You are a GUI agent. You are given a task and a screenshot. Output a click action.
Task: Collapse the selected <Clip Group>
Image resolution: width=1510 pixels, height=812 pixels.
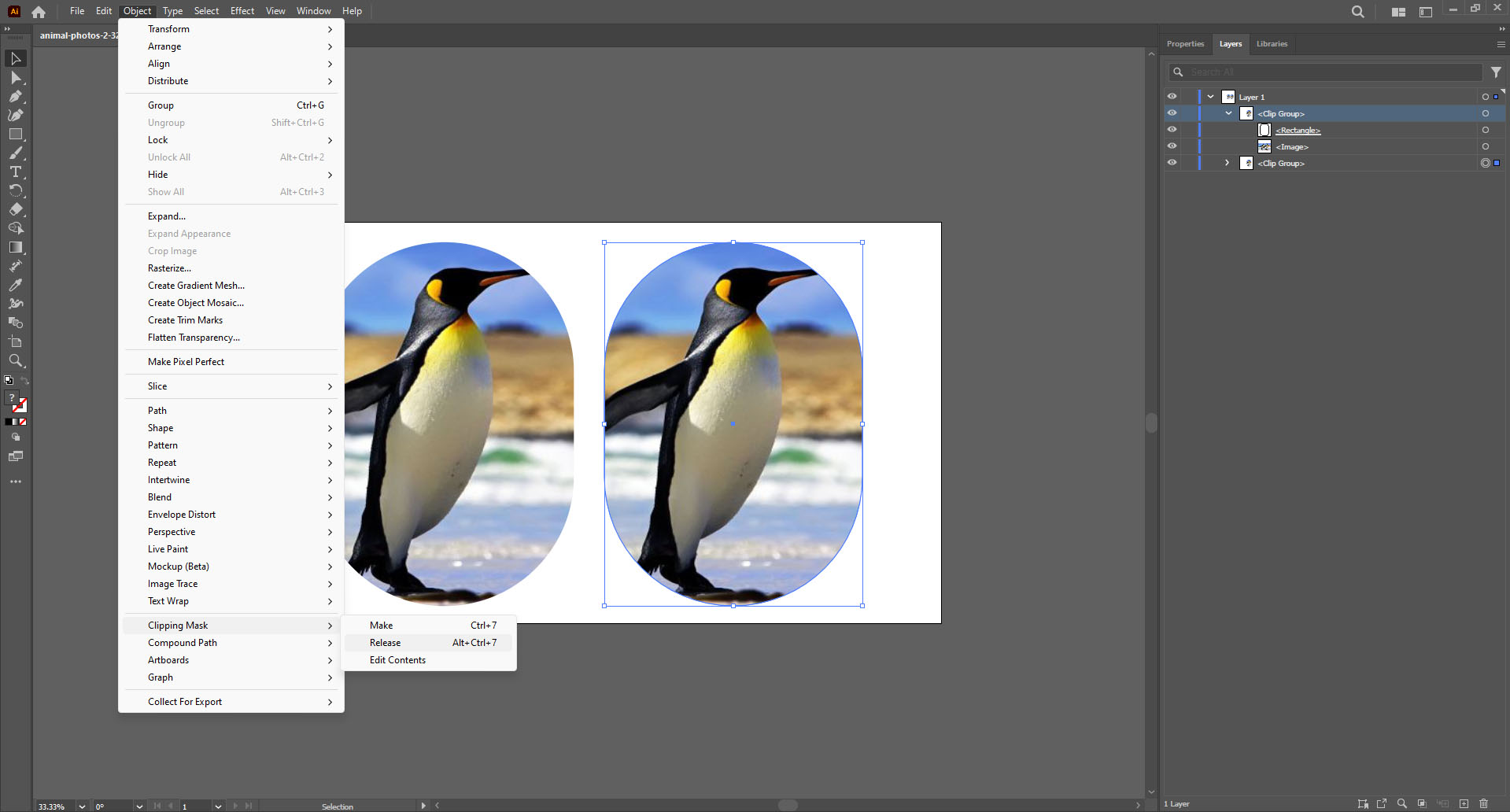pyautogui.click(x=1228, y=113)
